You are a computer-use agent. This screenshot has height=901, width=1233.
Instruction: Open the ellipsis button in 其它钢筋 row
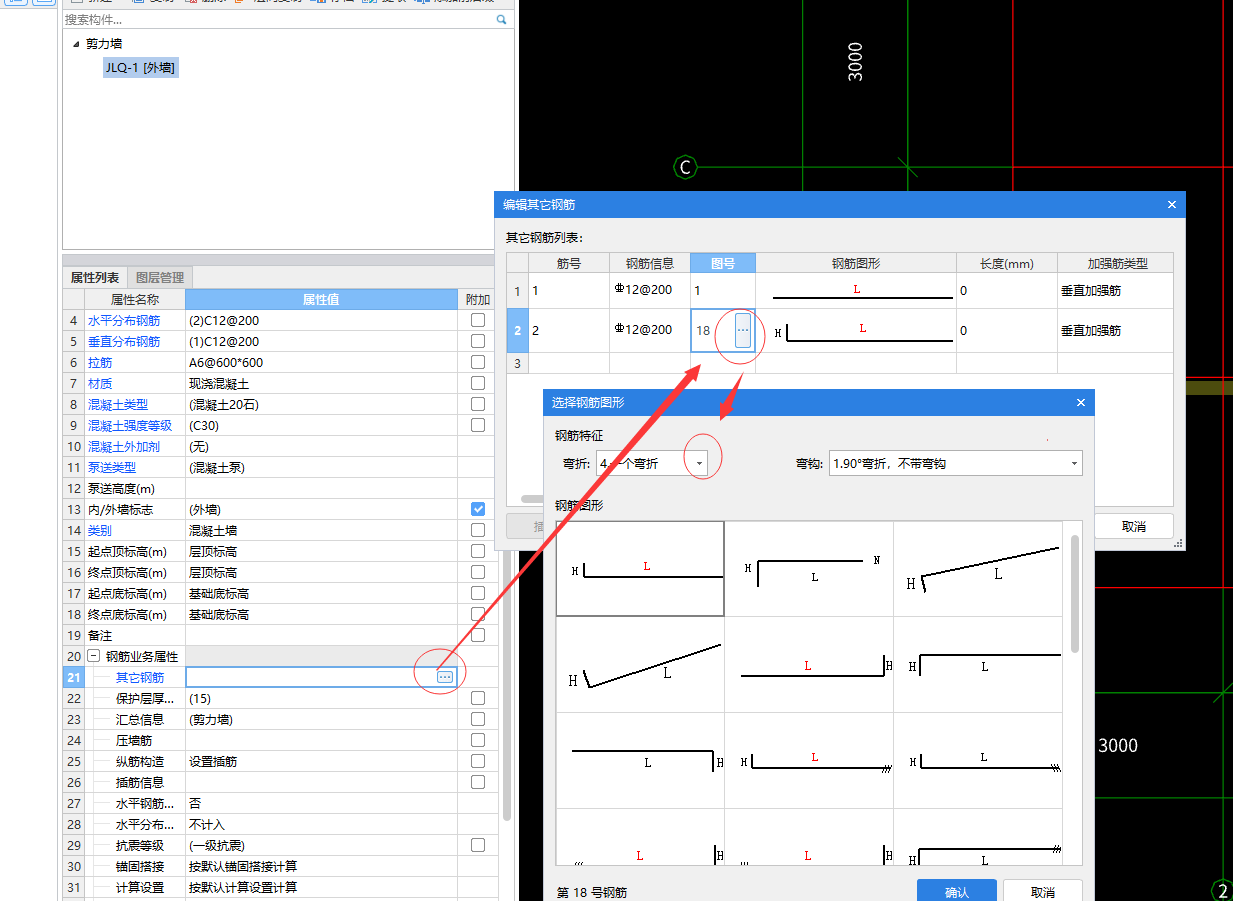pyautogui.click(x=445, y=677)
